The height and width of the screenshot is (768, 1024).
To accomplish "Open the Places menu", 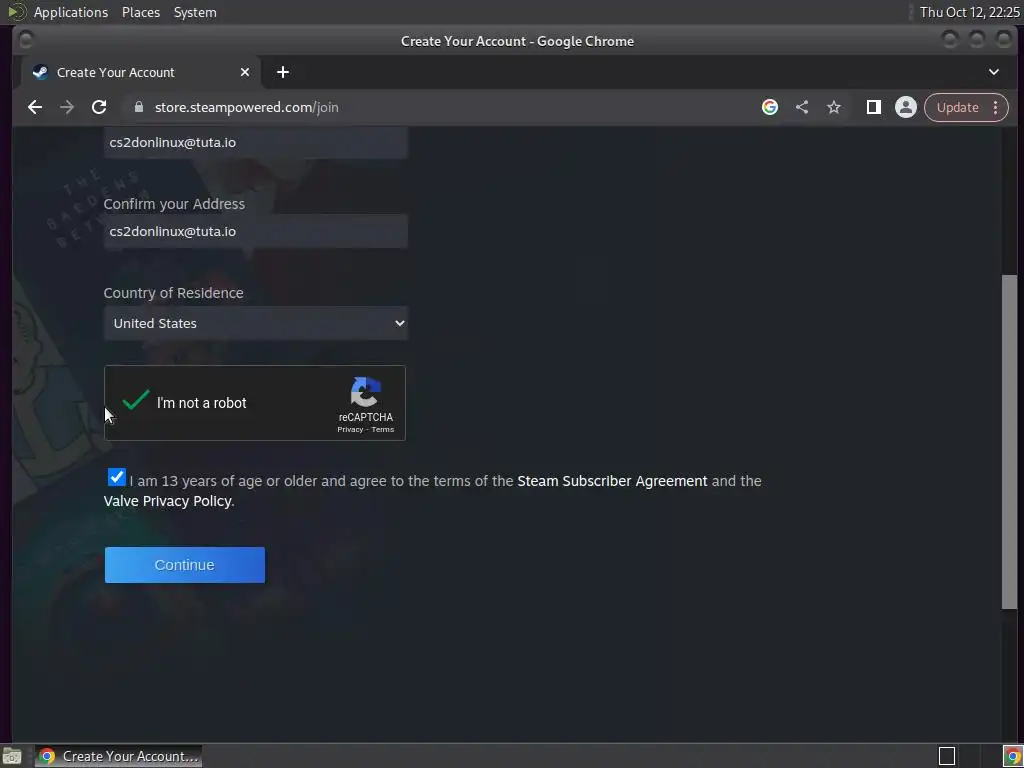I will [140, 12].
